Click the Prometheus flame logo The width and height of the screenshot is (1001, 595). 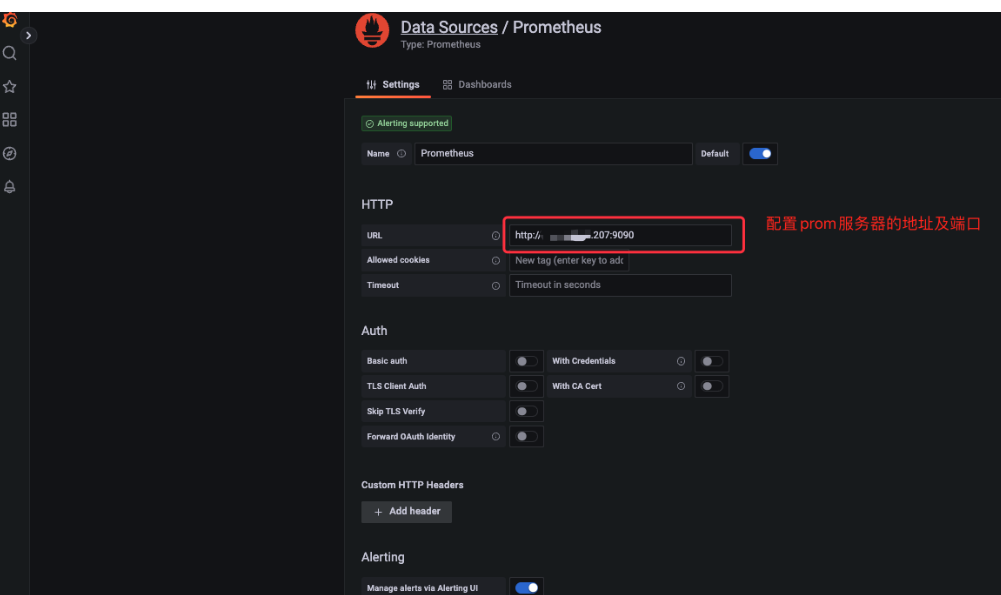[x=372, y=30]
